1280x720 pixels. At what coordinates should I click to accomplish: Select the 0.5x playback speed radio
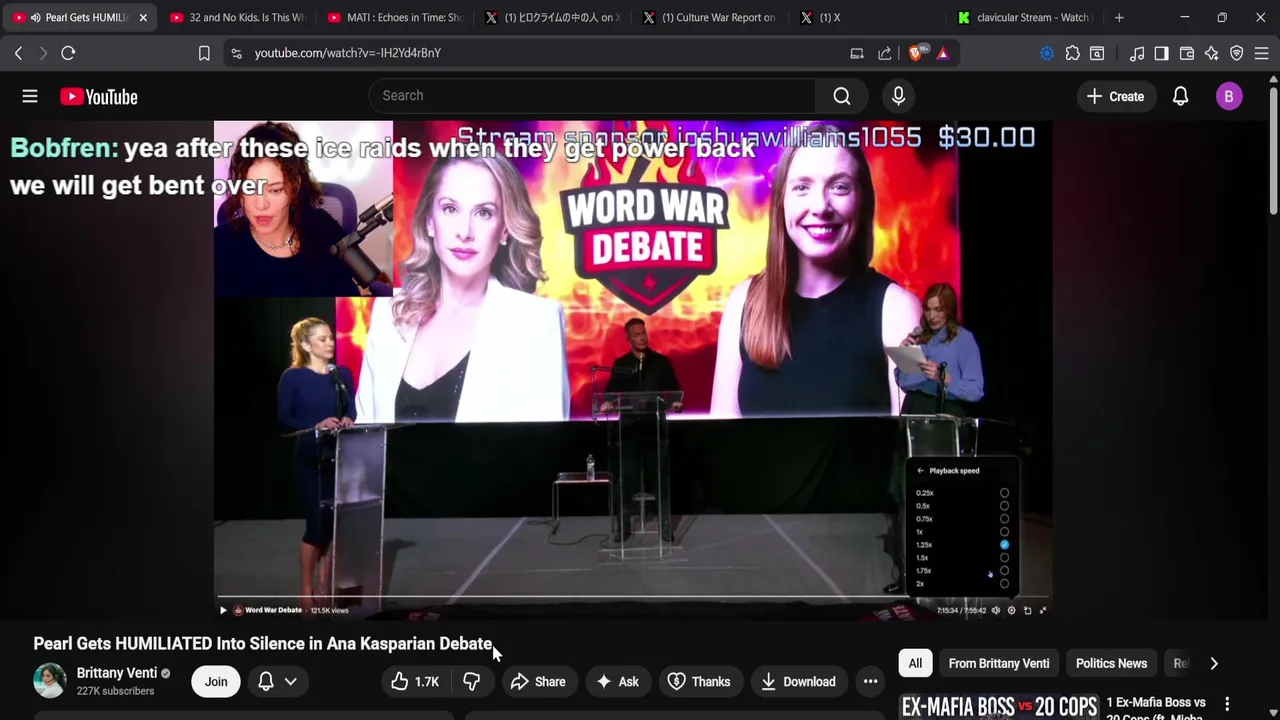coord(1004,506)
